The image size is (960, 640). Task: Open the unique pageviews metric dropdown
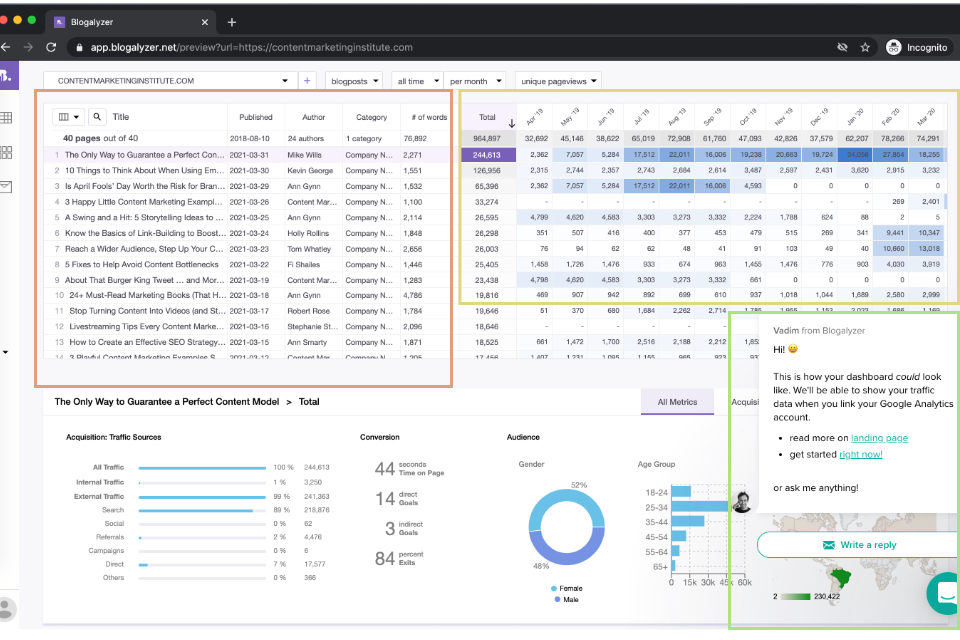[558, 81]
